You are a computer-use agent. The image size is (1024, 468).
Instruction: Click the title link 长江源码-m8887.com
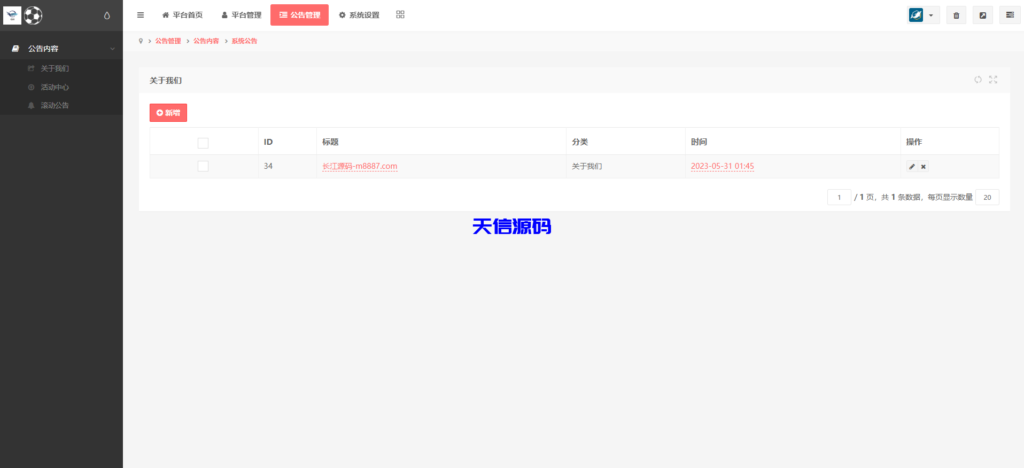click(x=360, y=166)
